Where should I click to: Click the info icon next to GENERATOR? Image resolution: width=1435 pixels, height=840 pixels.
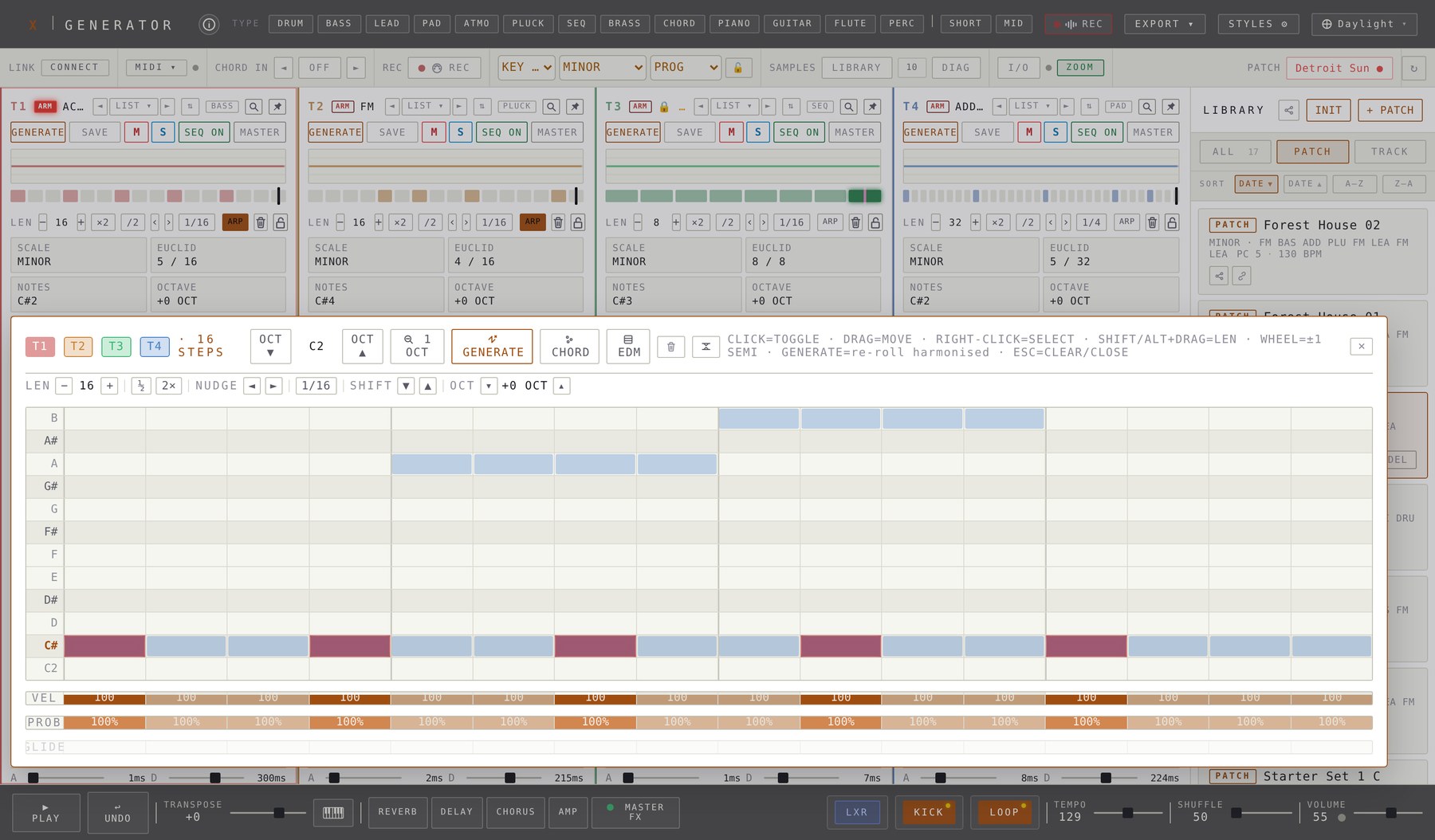(209, 25)
